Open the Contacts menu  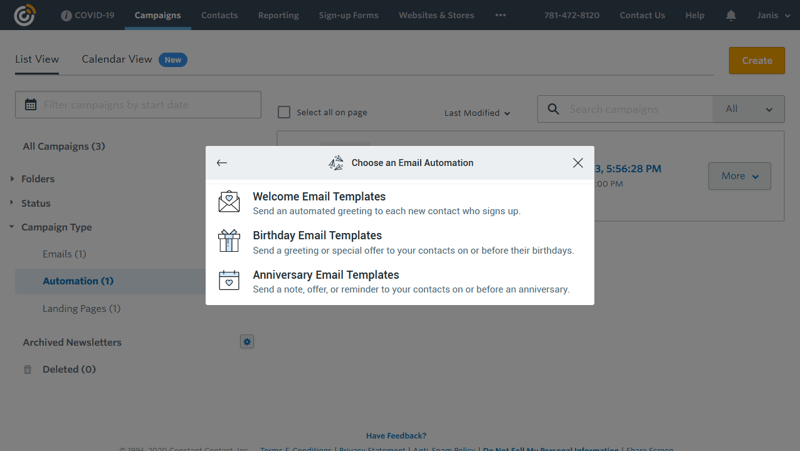pos(219,15)
